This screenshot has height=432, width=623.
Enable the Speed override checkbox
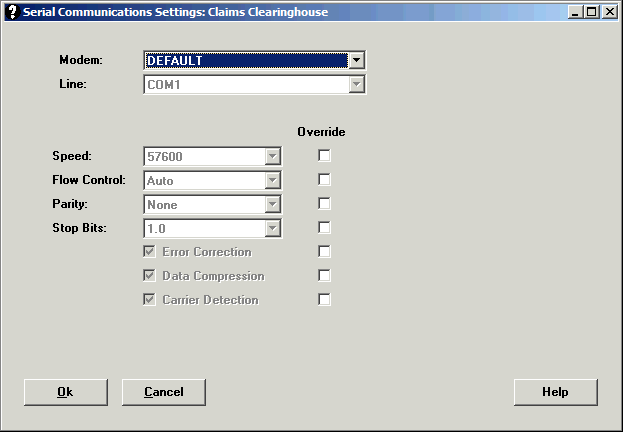coord(324,156)
